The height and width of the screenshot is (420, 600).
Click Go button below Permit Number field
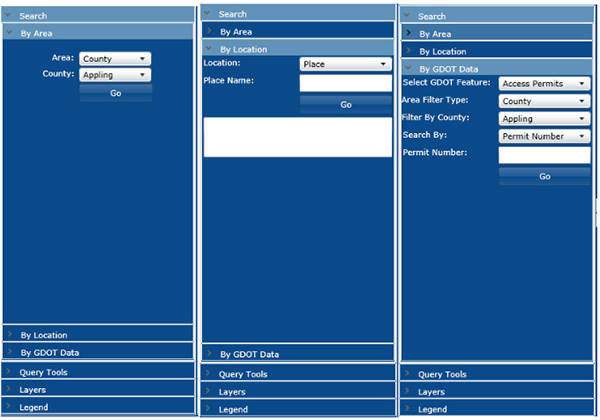click(x=545, y=176)
